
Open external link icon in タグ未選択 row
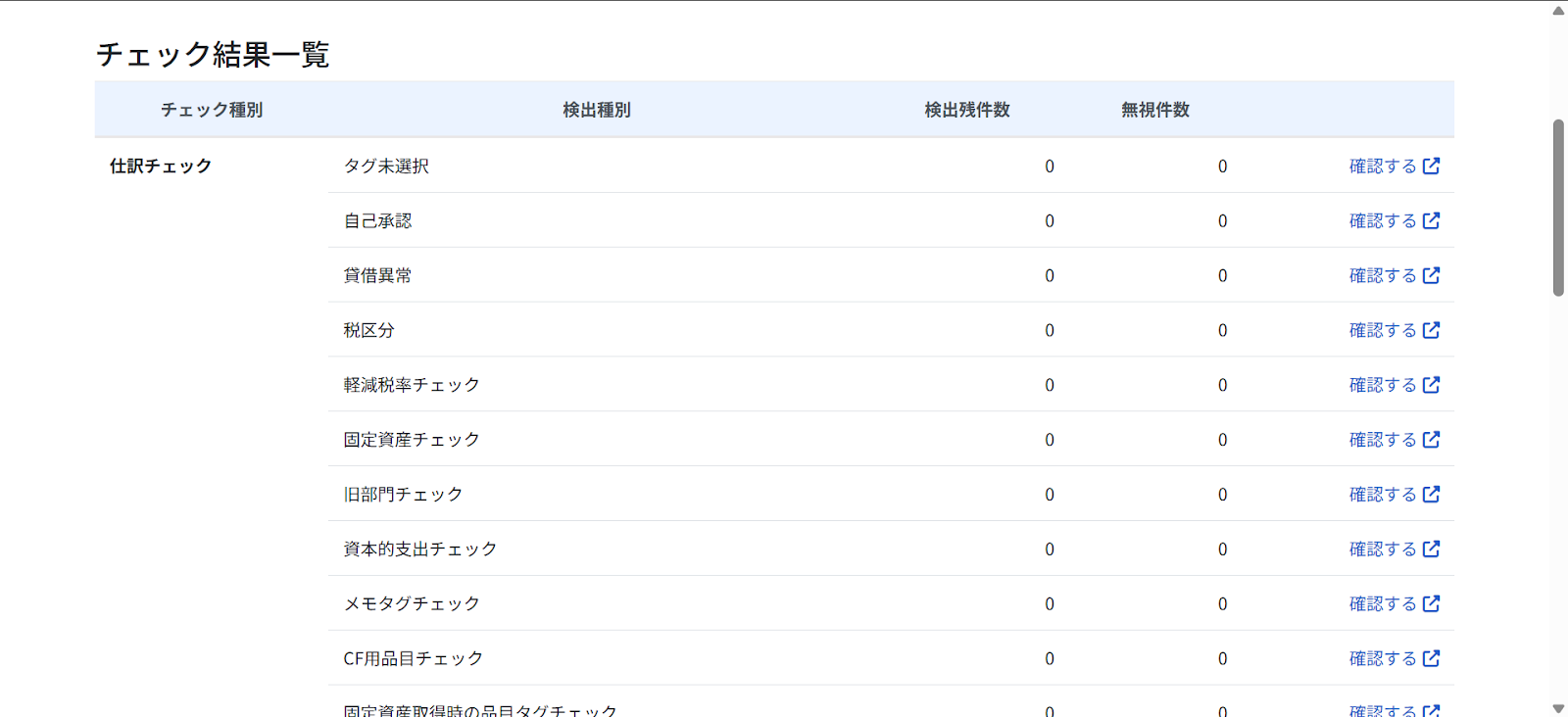coord(1432,166)
